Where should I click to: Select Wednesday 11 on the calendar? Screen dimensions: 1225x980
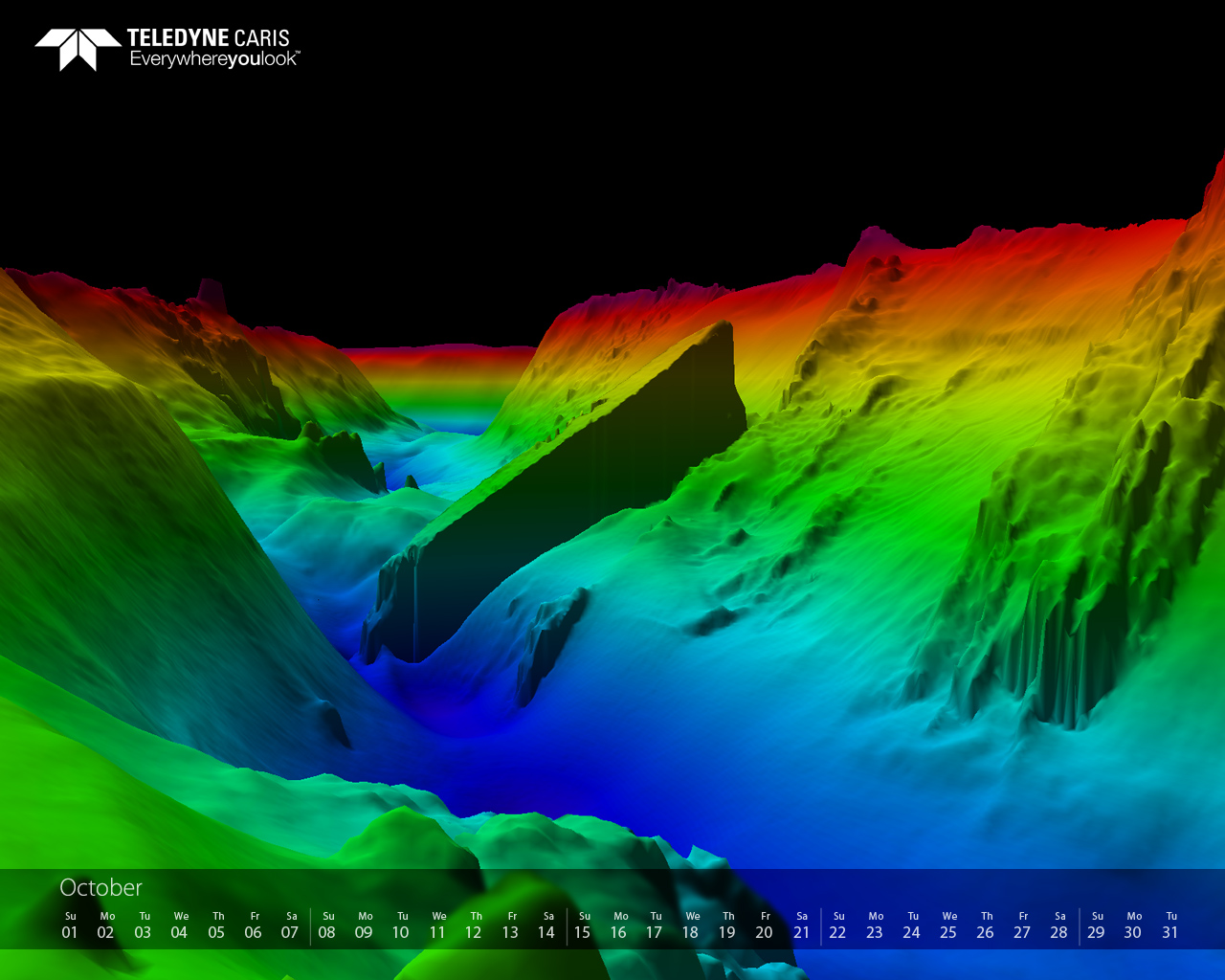point(437,925)
